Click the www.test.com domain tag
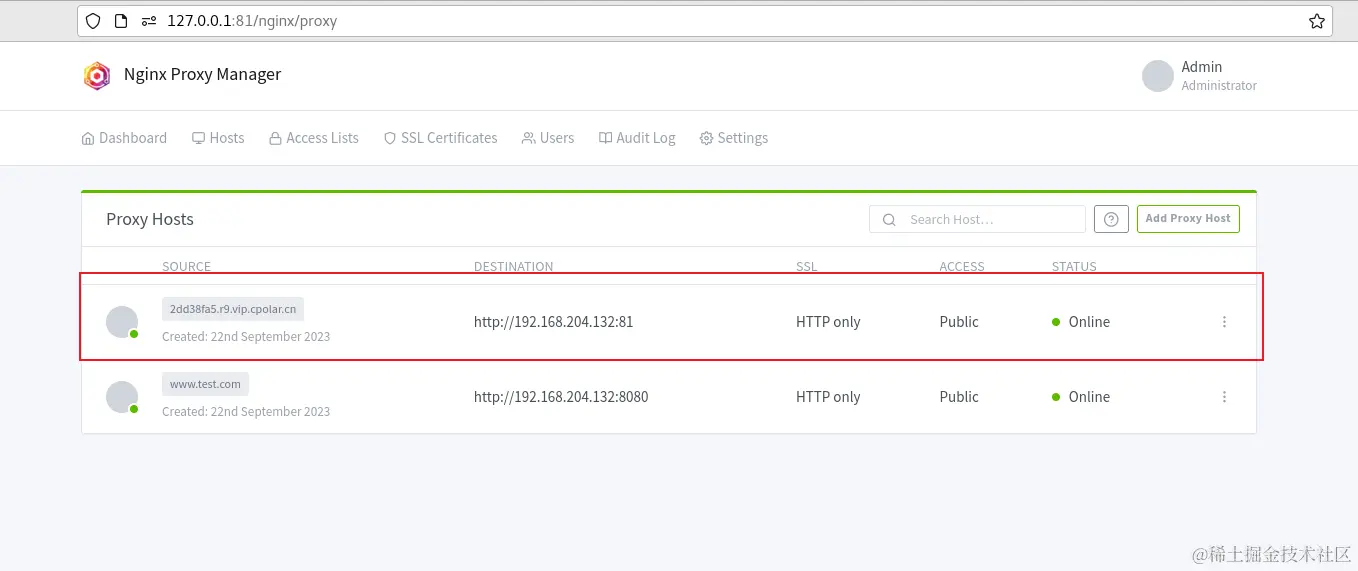Screen dimensions: 1358x571 pos(205,384)
